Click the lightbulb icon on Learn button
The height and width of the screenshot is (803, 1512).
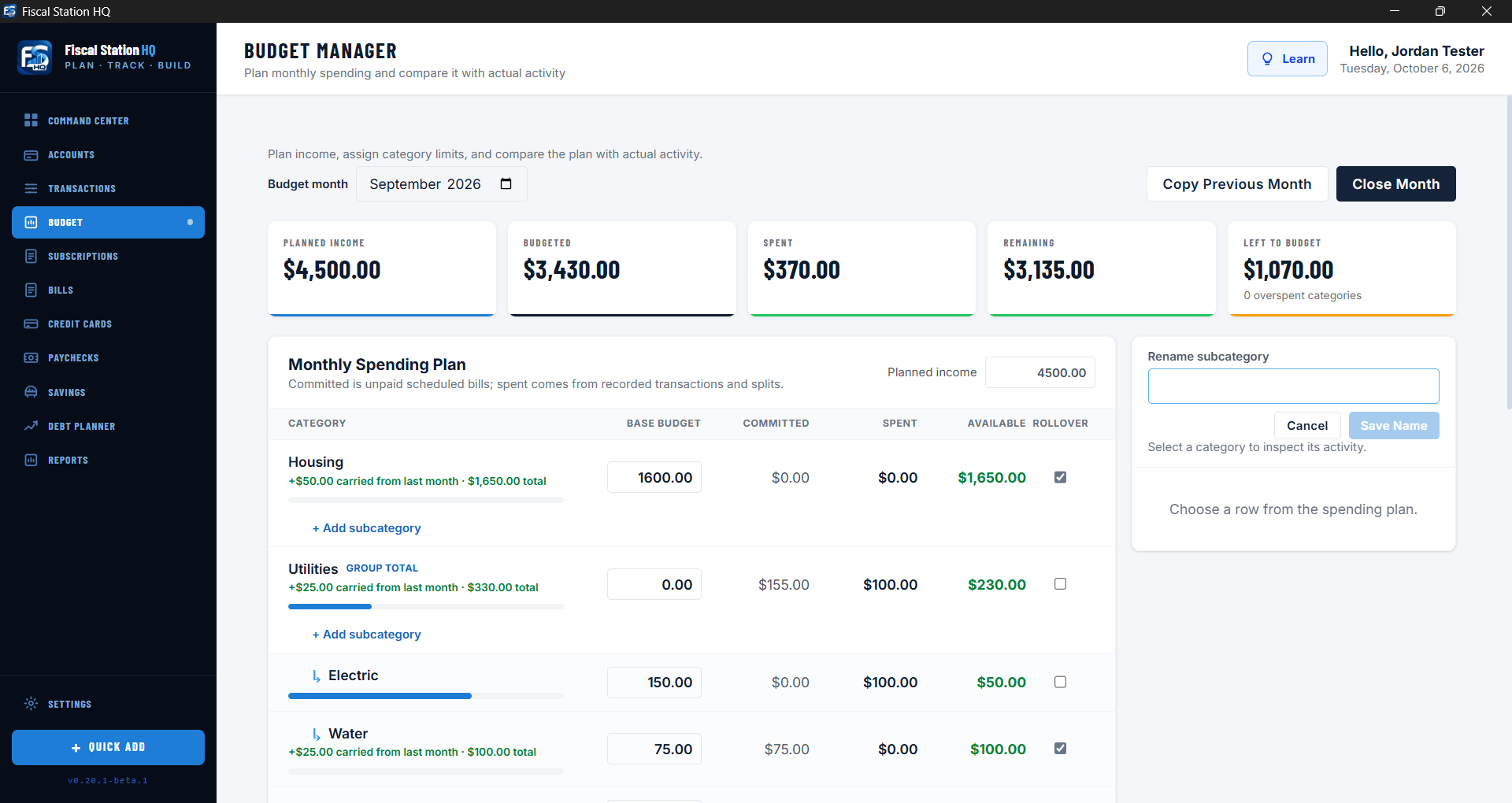[1267, 59]
